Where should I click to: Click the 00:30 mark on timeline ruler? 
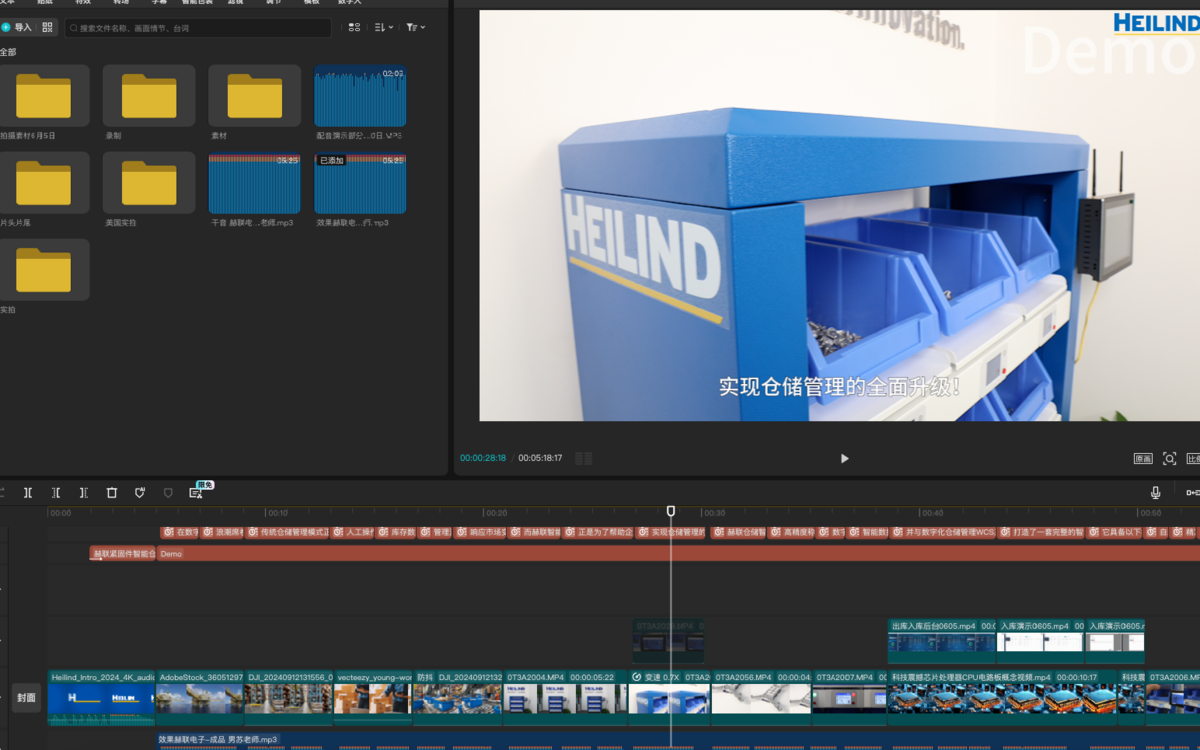[x=714, y=513]
